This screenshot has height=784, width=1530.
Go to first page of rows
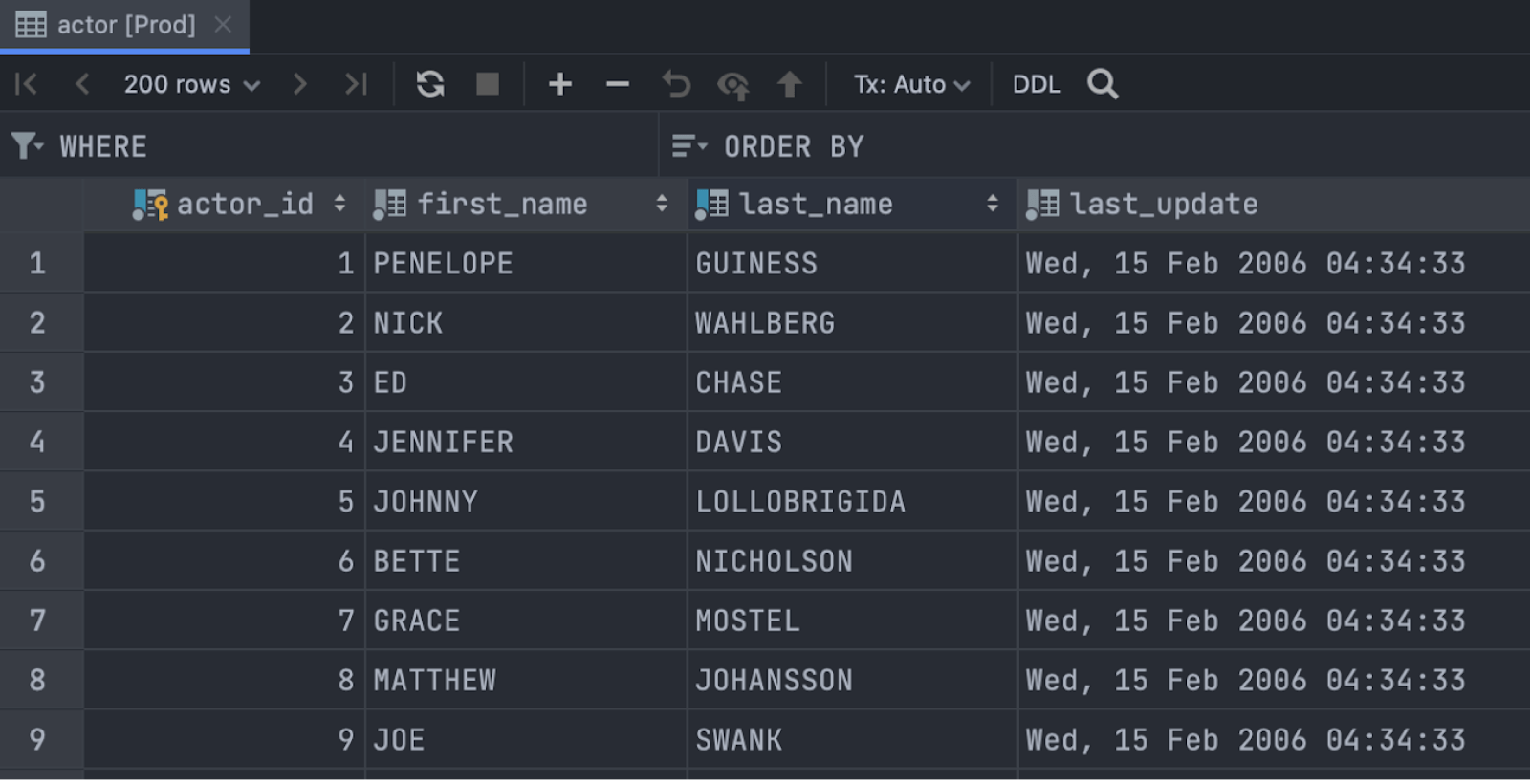(26, 84)
